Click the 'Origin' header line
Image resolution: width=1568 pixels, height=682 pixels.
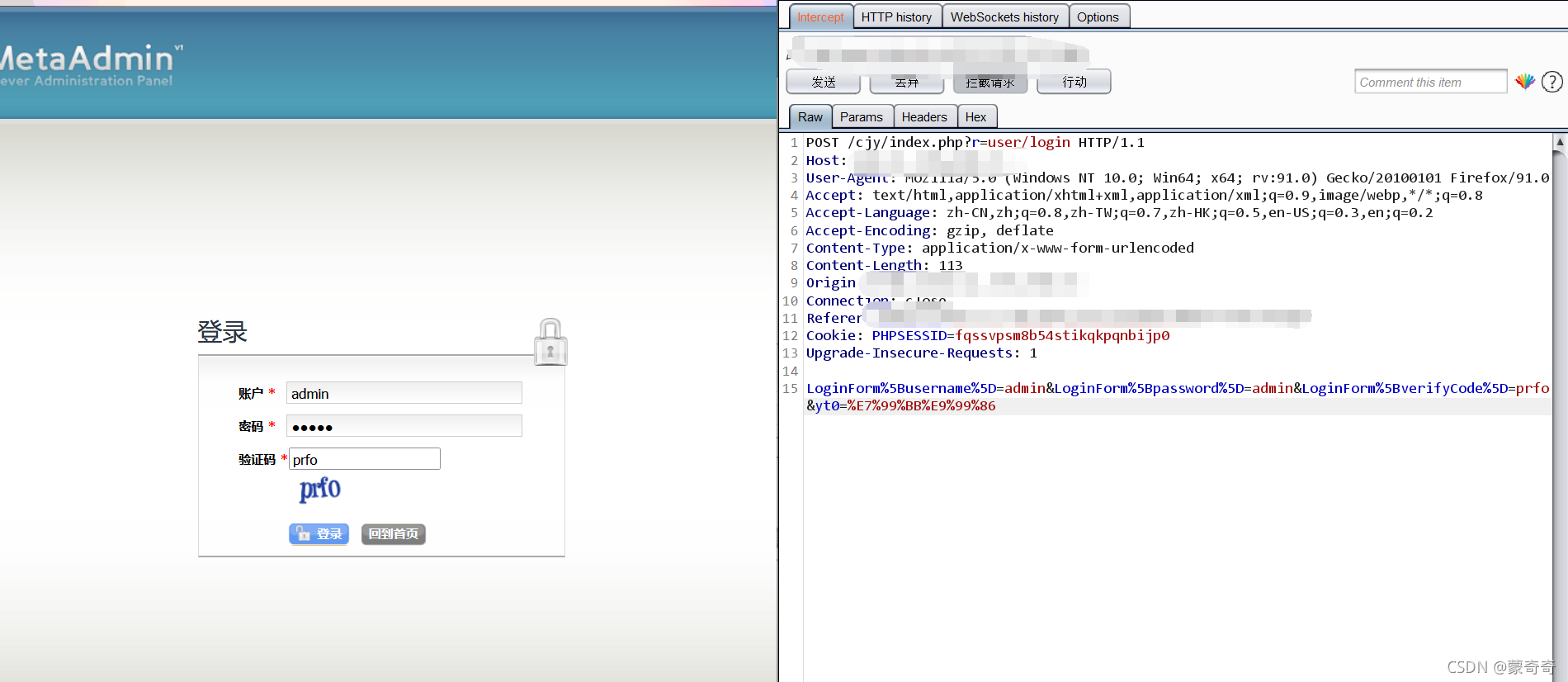pos(831,282)
